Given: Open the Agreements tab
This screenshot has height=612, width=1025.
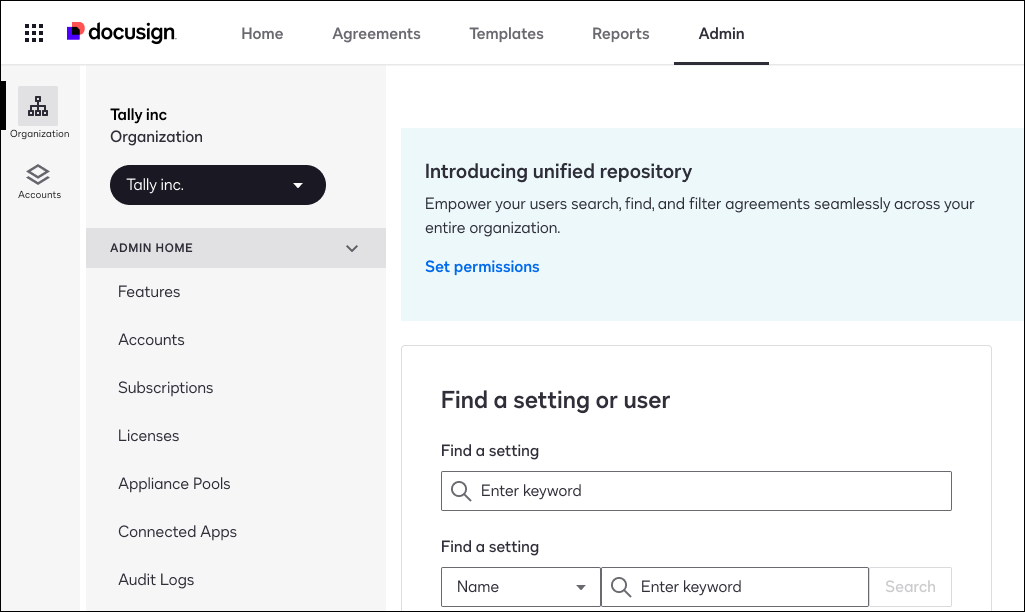Looking at the screenshot, I should 376,34.
